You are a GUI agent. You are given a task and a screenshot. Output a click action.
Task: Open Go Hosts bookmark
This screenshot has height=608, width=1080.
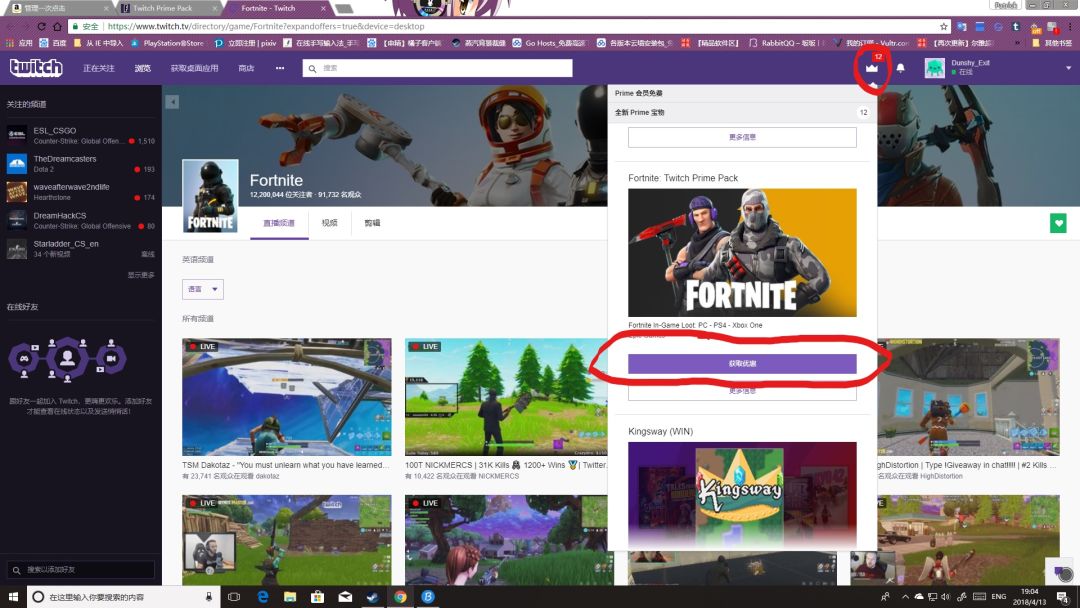(x=549, y=43)
